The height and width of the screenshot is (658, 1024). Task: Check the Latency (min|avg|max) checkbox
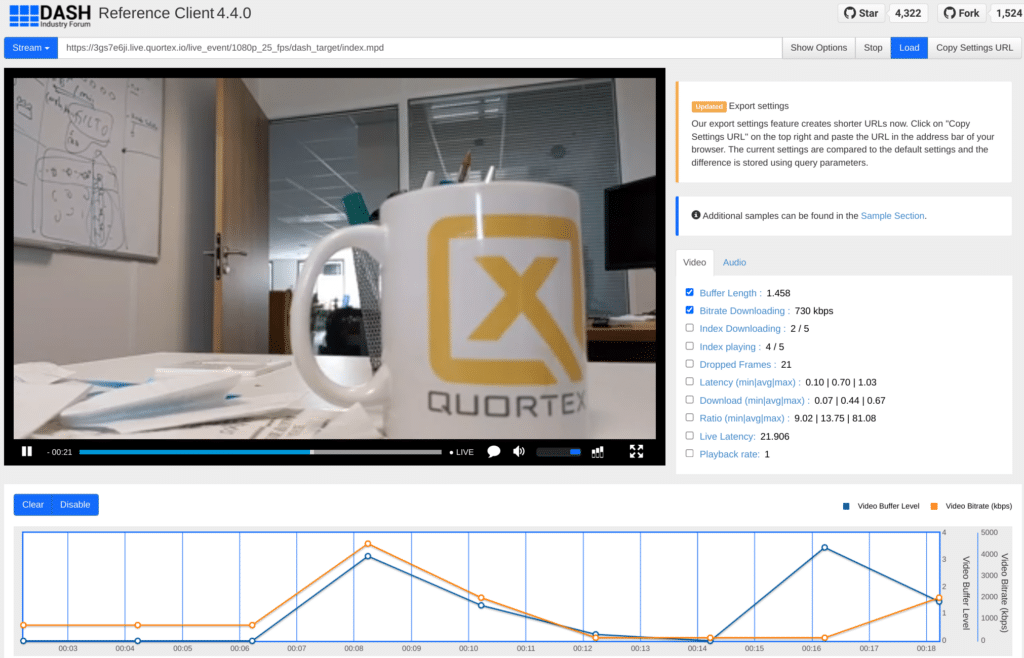tap(690, 382)
